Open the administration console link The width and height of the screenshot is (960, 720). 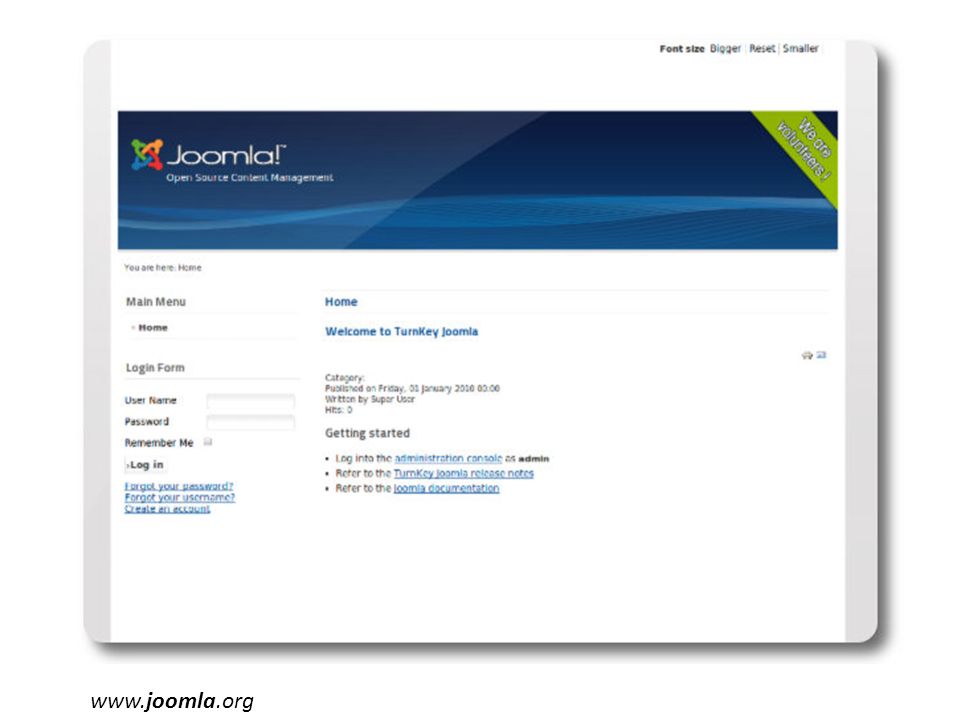pos(448,458)
